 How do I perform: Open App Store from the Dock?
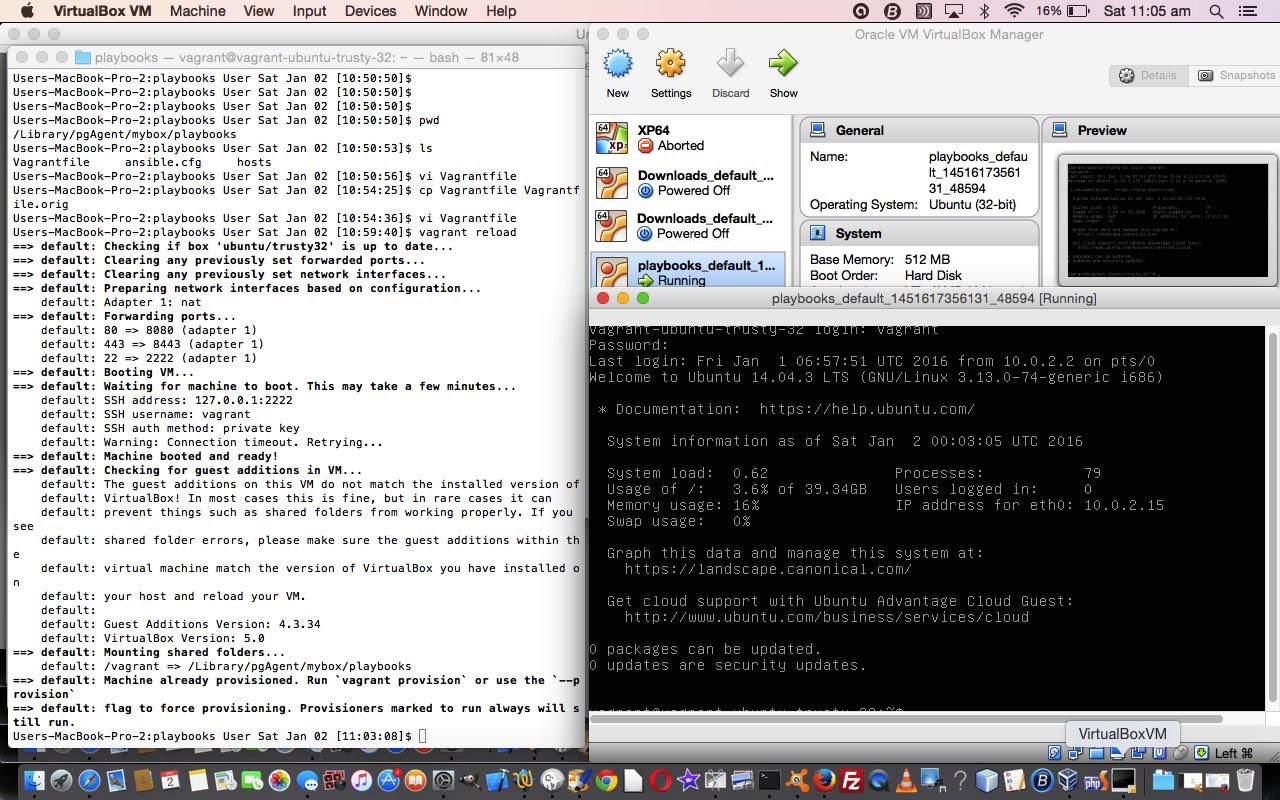[x=388, y=780]
